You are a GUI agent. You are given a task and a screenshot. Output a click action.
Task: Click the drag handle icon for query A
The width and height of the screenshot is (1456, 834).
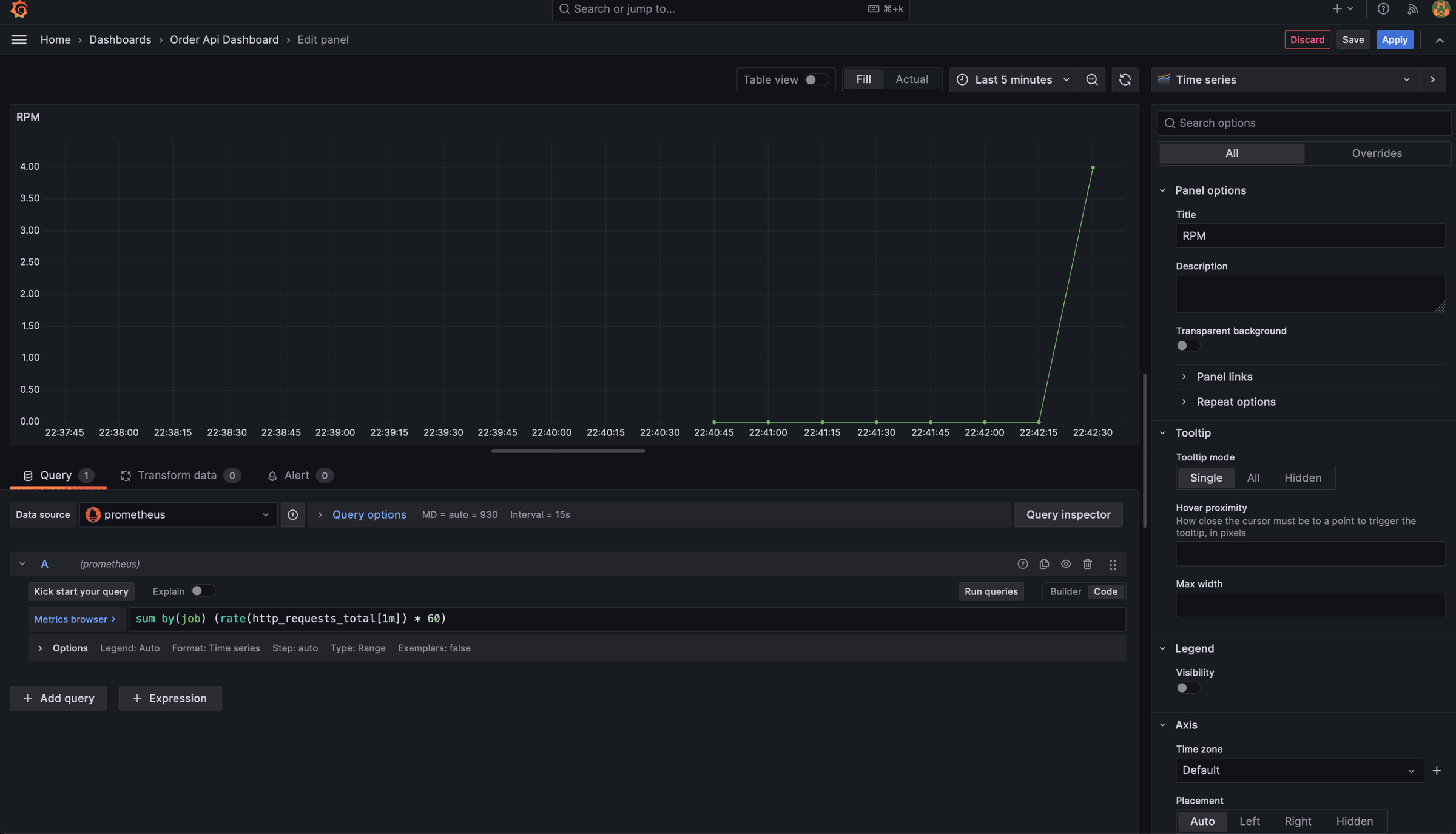pyautogui.click(x=1112, y=565)
